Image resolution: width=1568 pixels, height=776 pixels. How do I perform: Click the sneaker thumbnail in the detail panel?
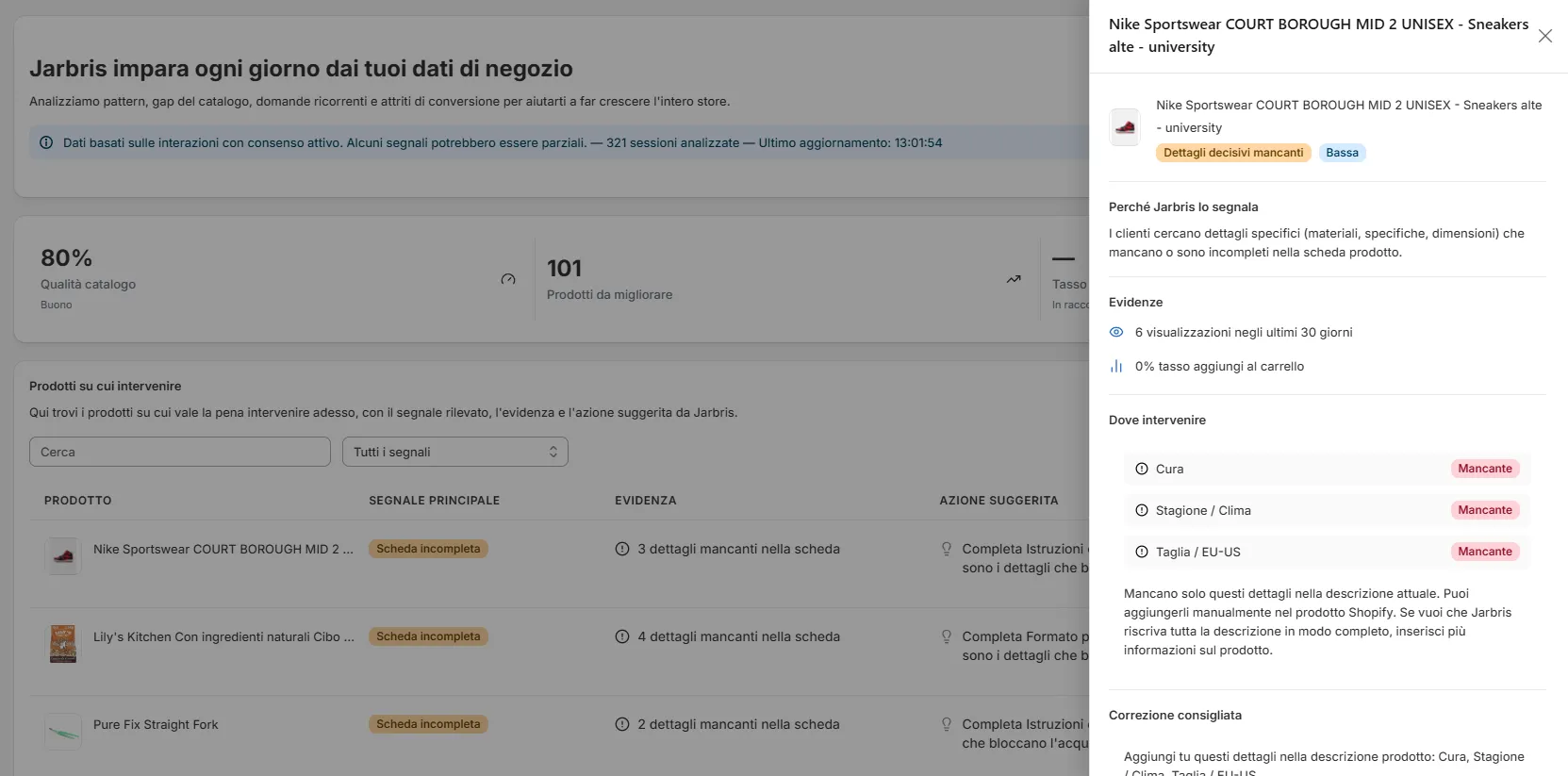pos(1125,127)
